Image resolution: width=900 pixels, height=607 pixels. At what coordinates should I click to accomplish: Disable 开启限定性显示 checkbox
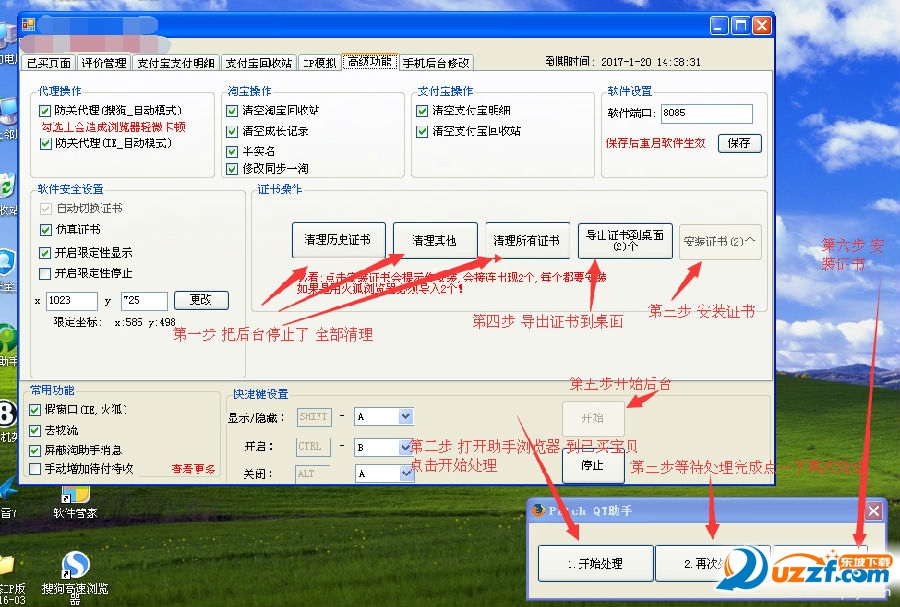tap(44, 252)
